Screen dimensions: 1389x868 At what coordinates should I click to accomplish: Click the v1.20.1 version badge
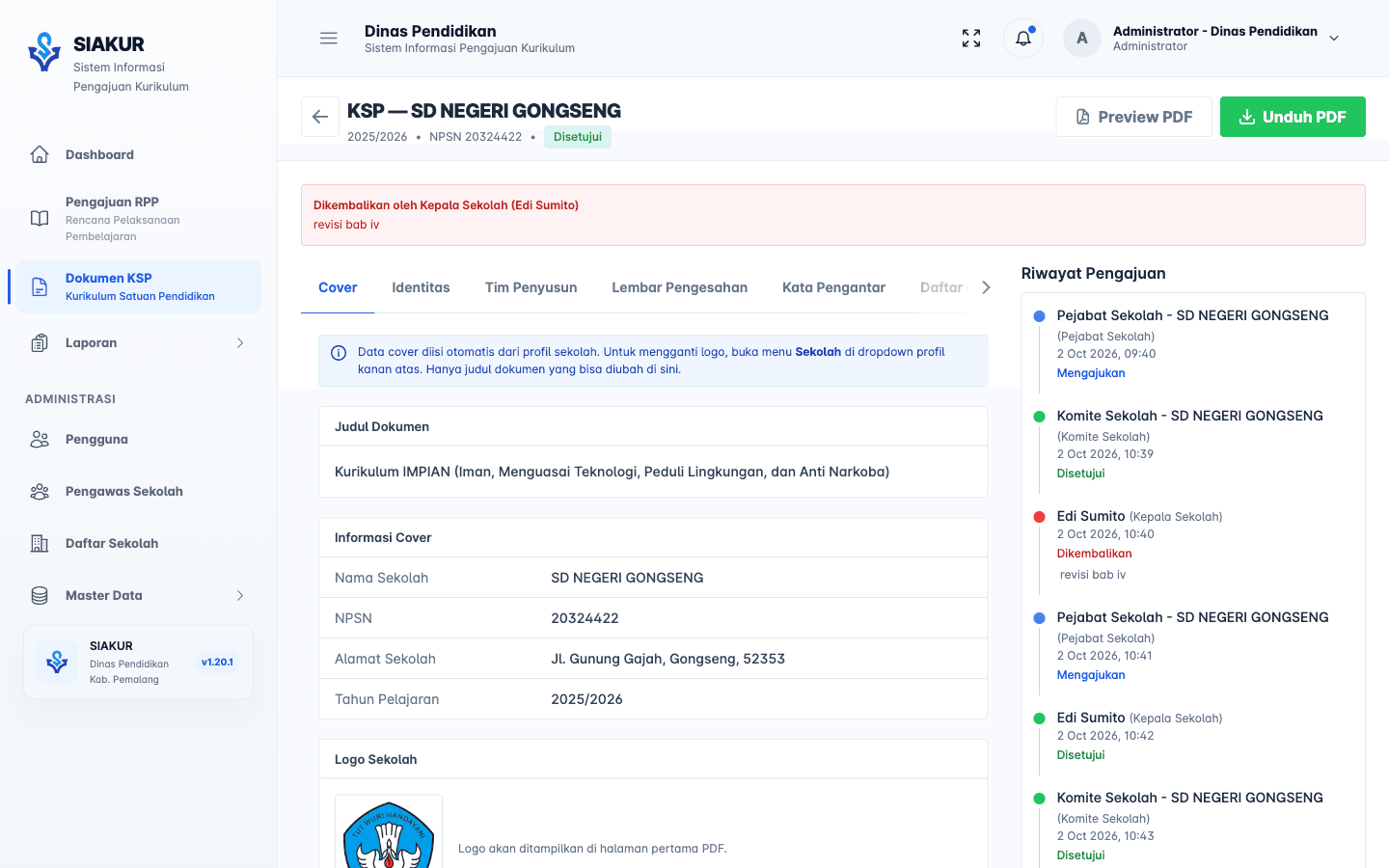point(217,663)
